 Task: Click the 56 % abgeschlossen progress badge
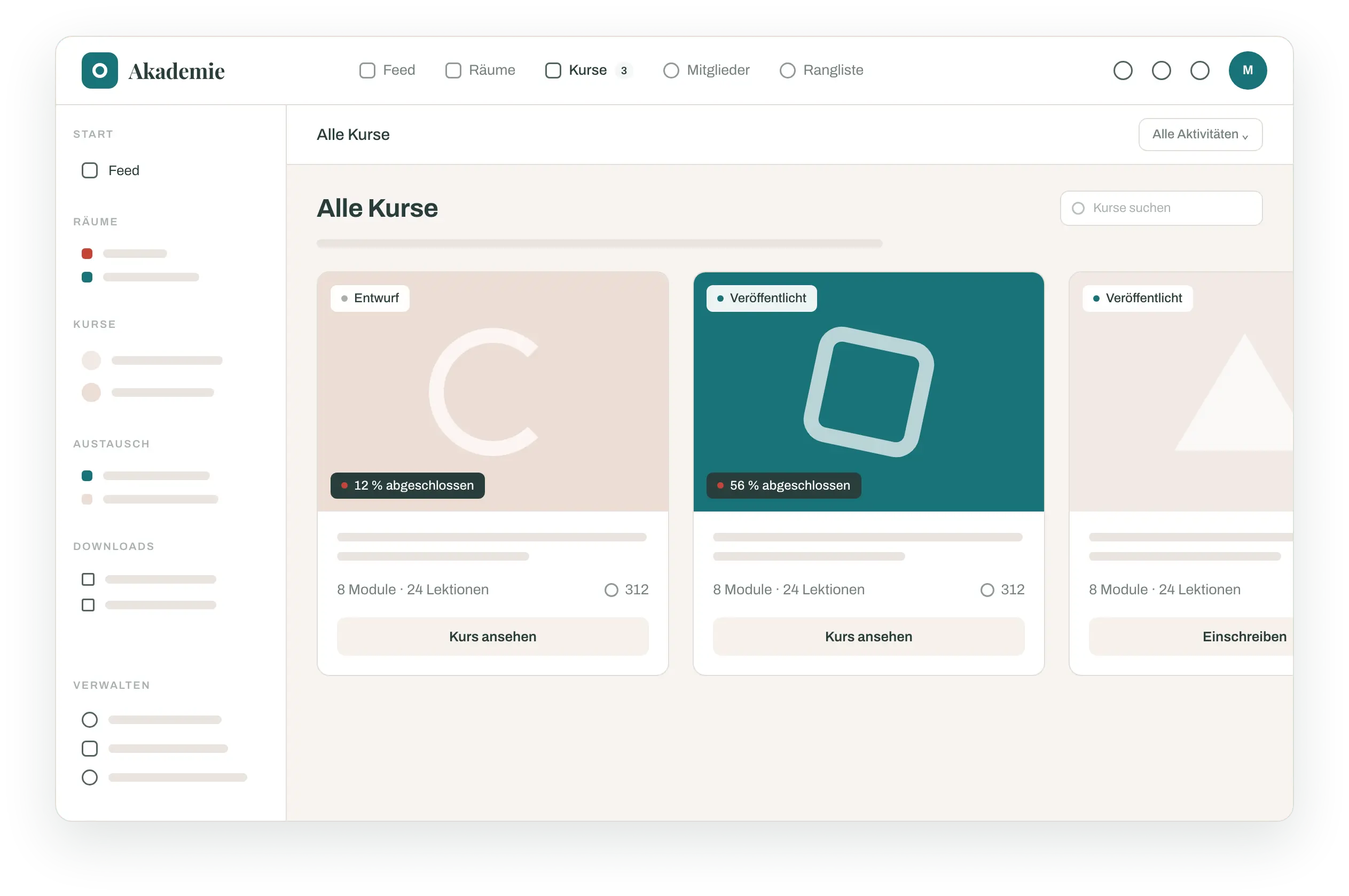tap(783, 485)
